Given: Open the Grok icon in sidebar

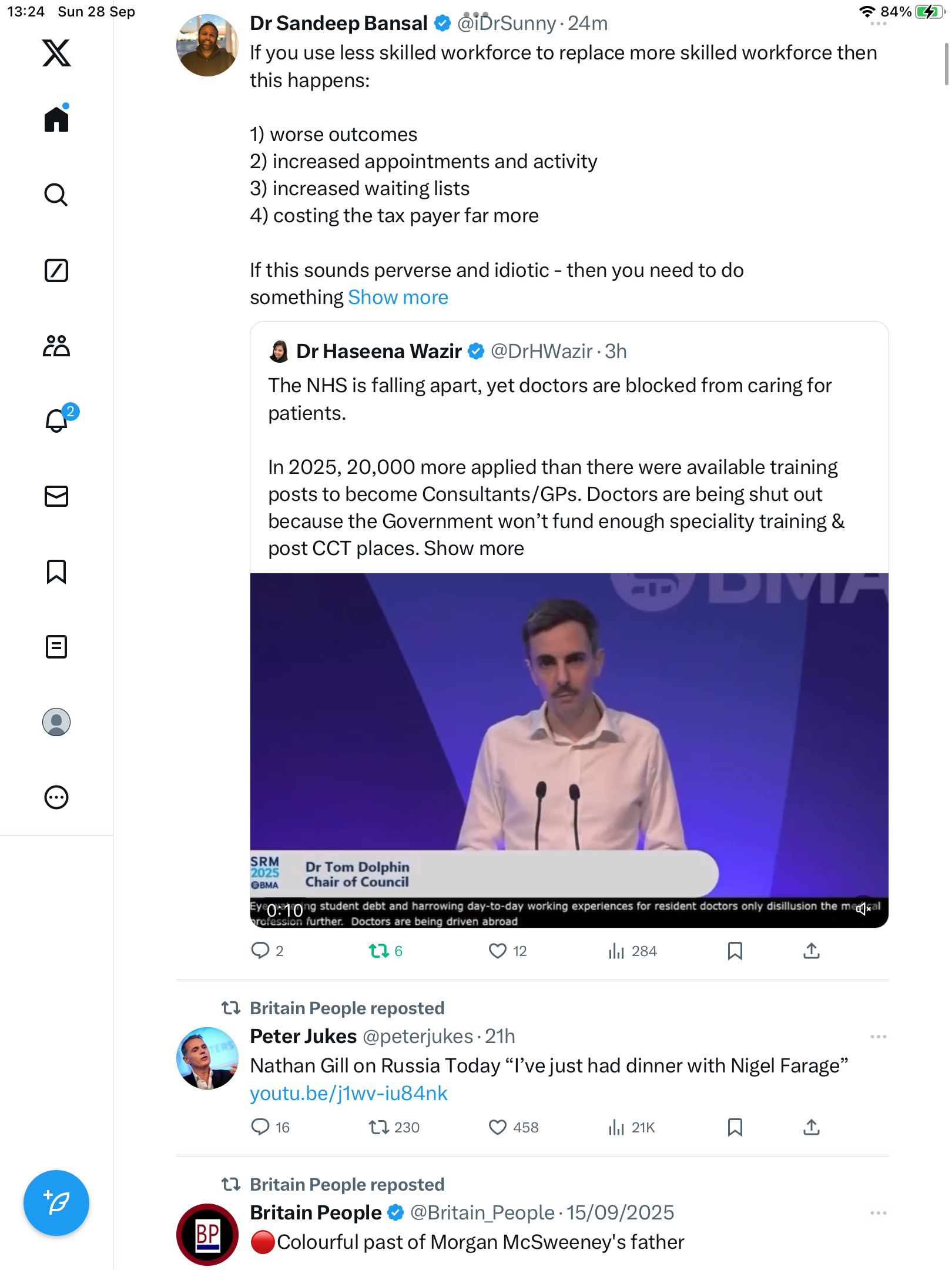Looking at the screenshot, I should 56,270.
